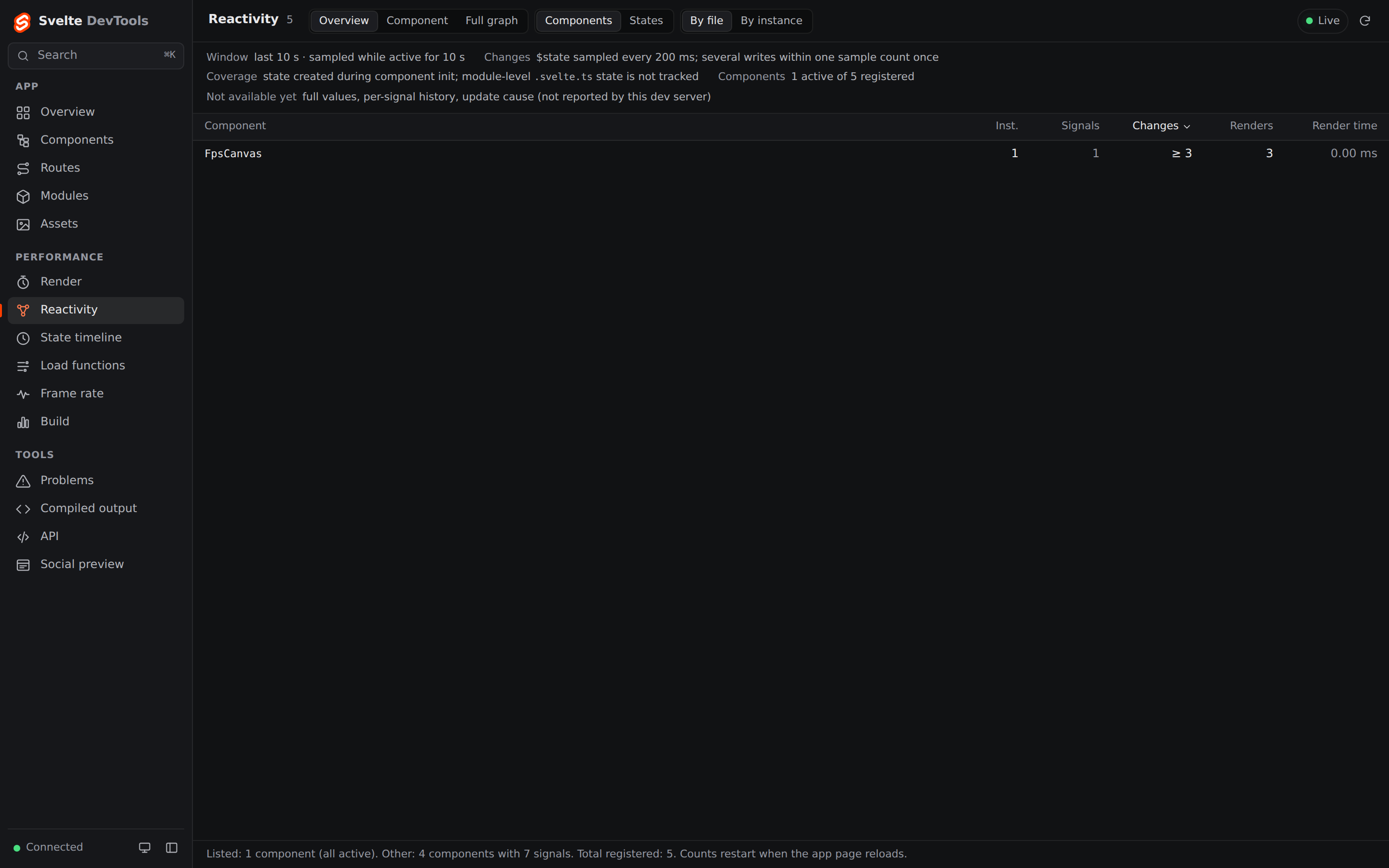This screenshot has height=868, width=1389.
Task: Open the Overview grid icon in sidebar
Action: (23, 112)
